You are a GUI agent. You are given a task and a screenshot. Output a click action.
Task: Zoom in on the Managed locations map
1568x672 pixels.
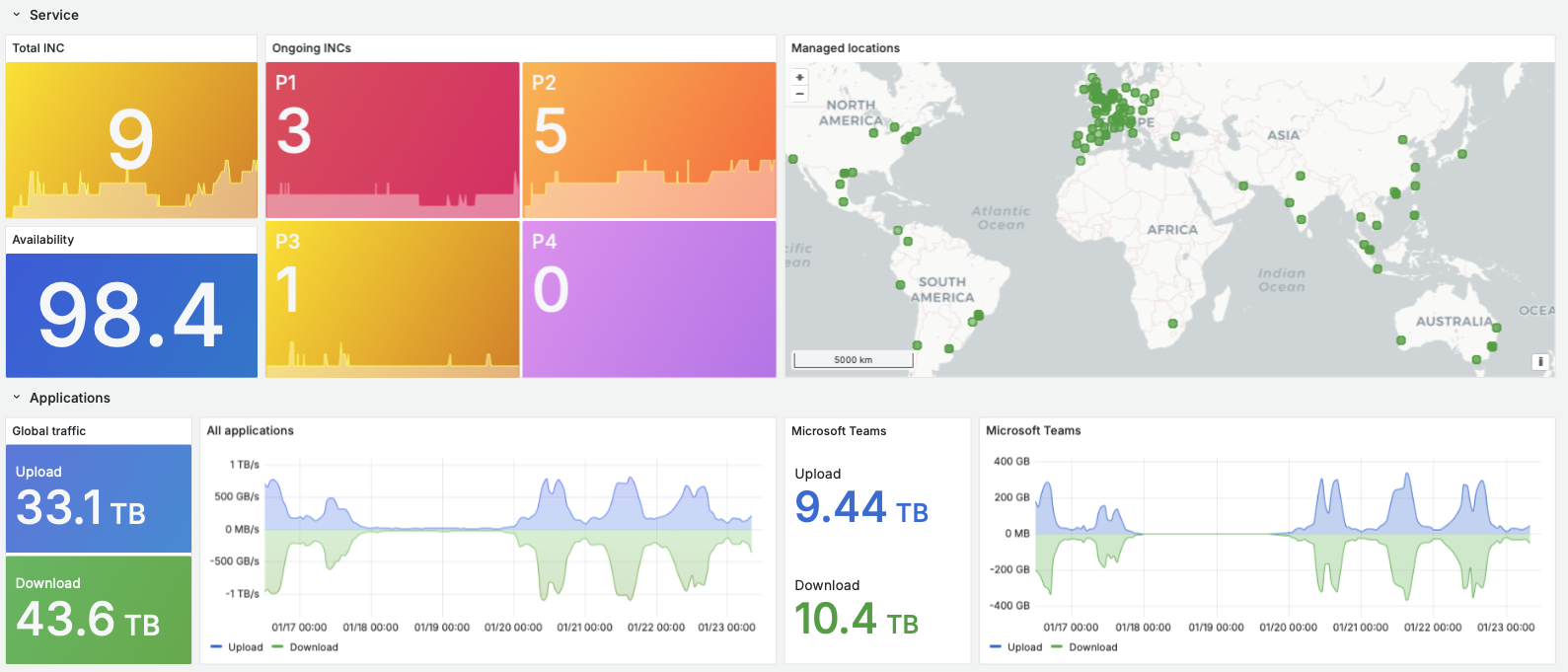click(799, 77)
